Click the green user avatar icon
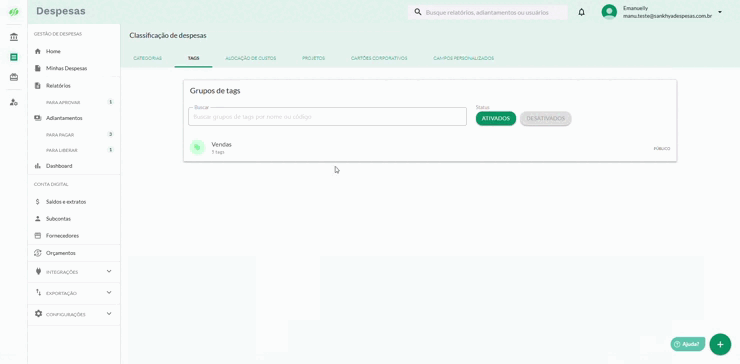The height and width of the screenshot is (364, 740). (609, 12)
